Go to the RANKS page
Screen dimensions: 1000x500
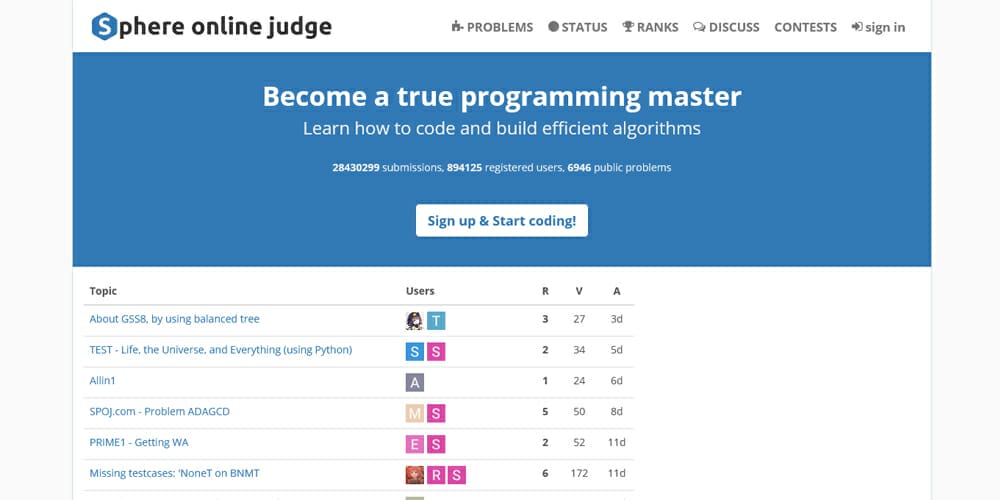tap(650, 27)
